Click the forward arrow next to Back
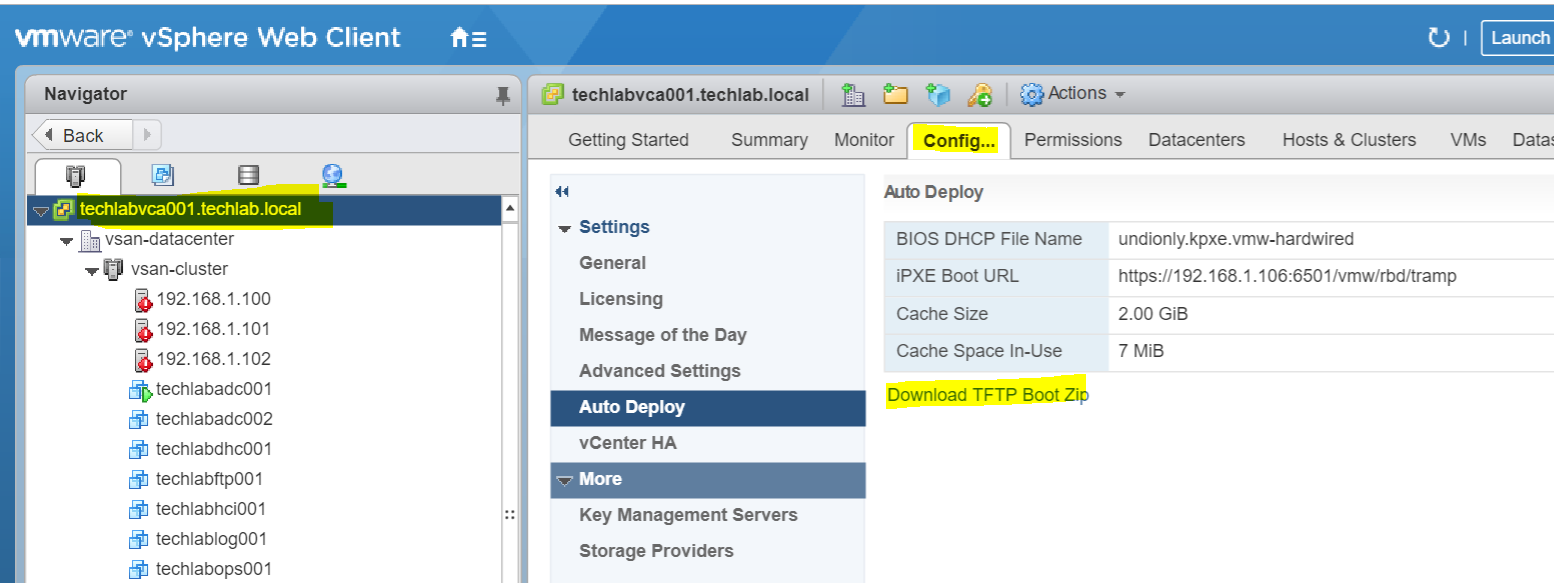 click(147, 135)
